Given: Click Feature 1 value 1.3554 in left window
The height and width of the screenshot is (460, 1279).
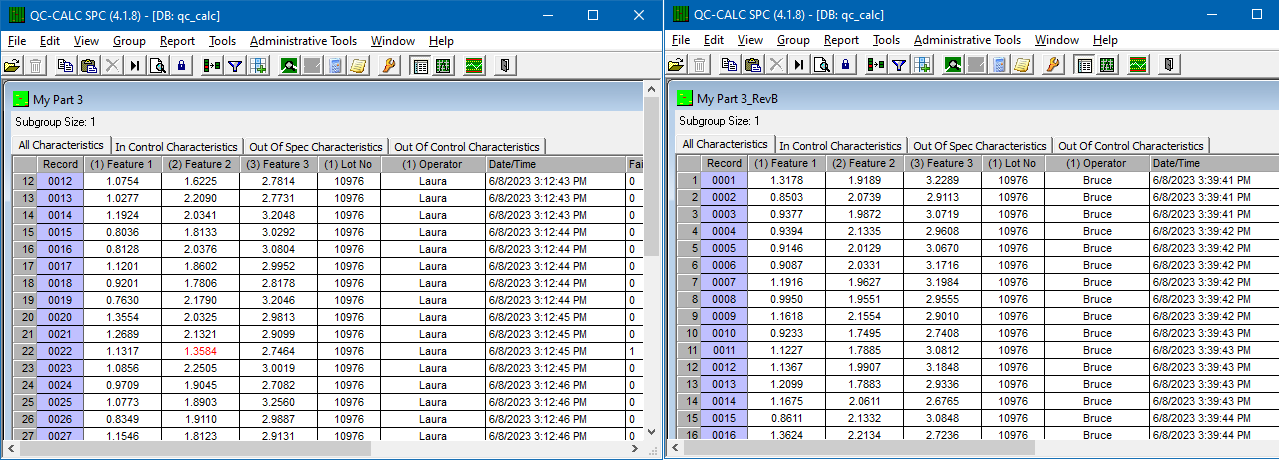Looking at the screenshot, I should [x=122, y=317].
